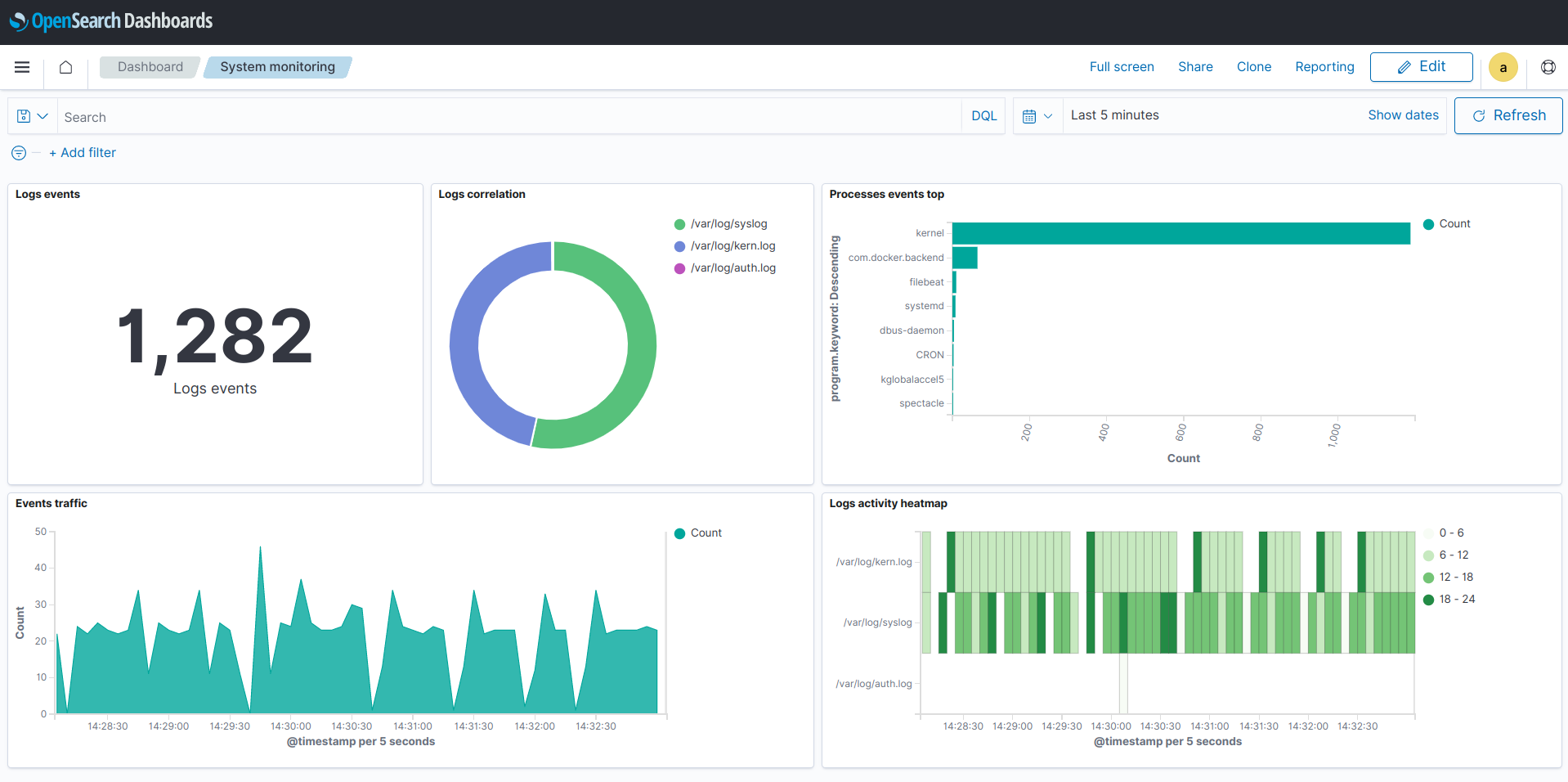Toggle /var/log/auth.log legend entry
1568x782 pixels.
click(725, 268)
